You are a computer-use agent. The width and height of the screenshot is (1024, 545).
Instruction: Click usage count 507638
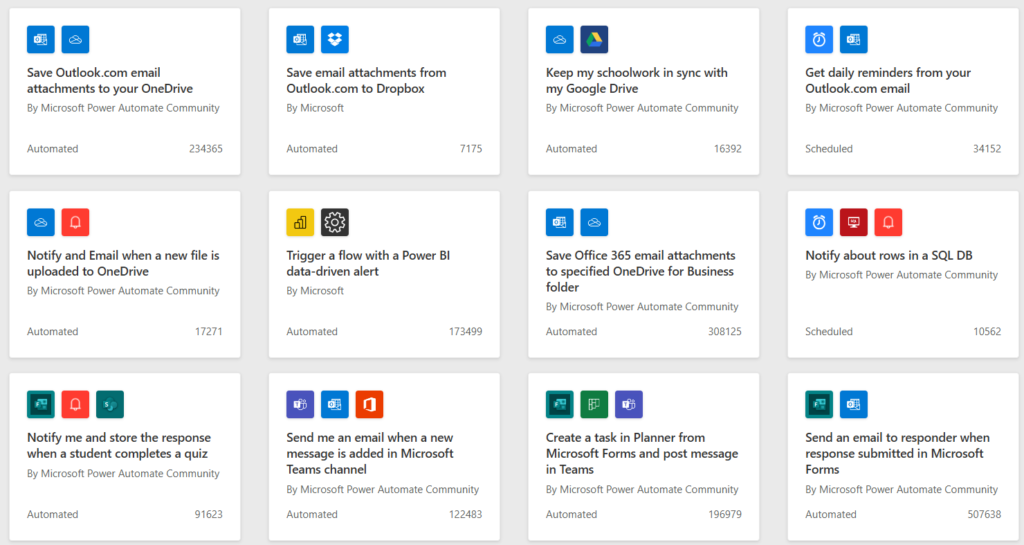click(984, 514)
